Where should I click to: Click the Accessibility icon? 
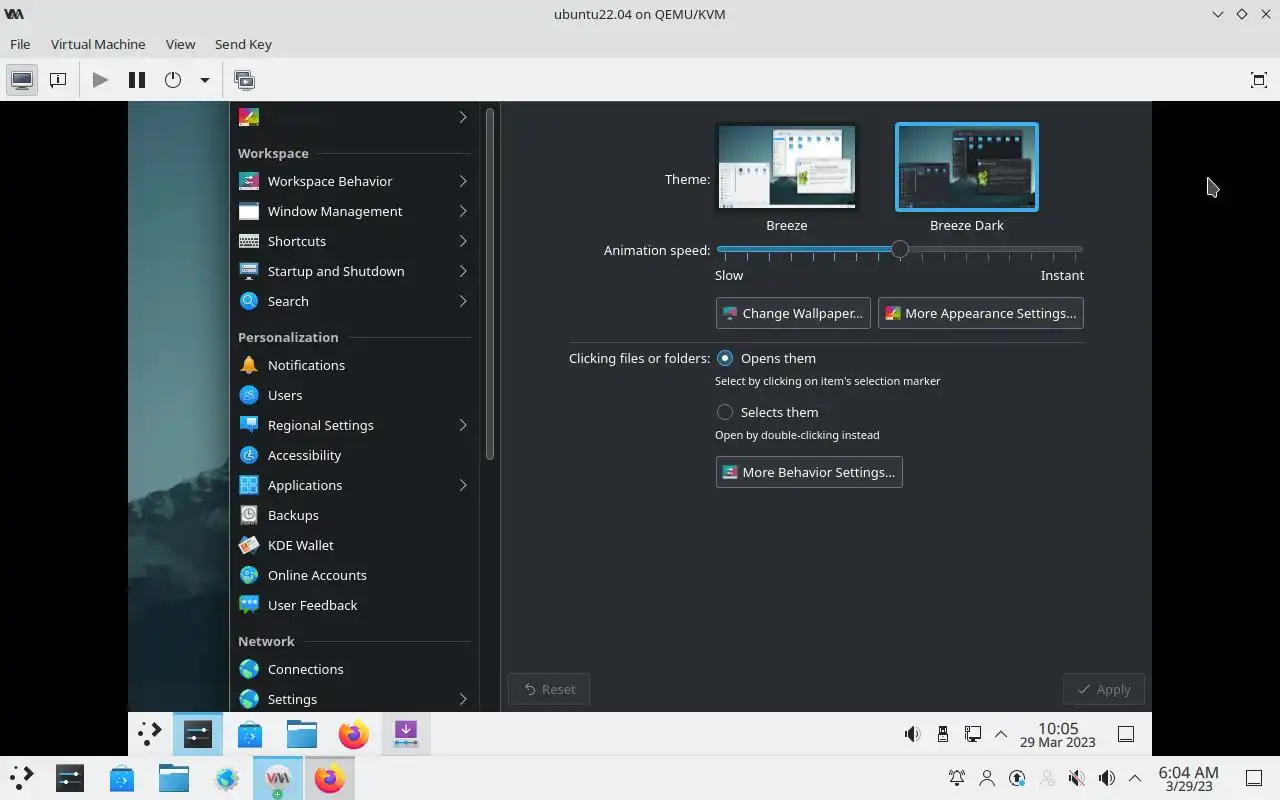pos(249,455)
